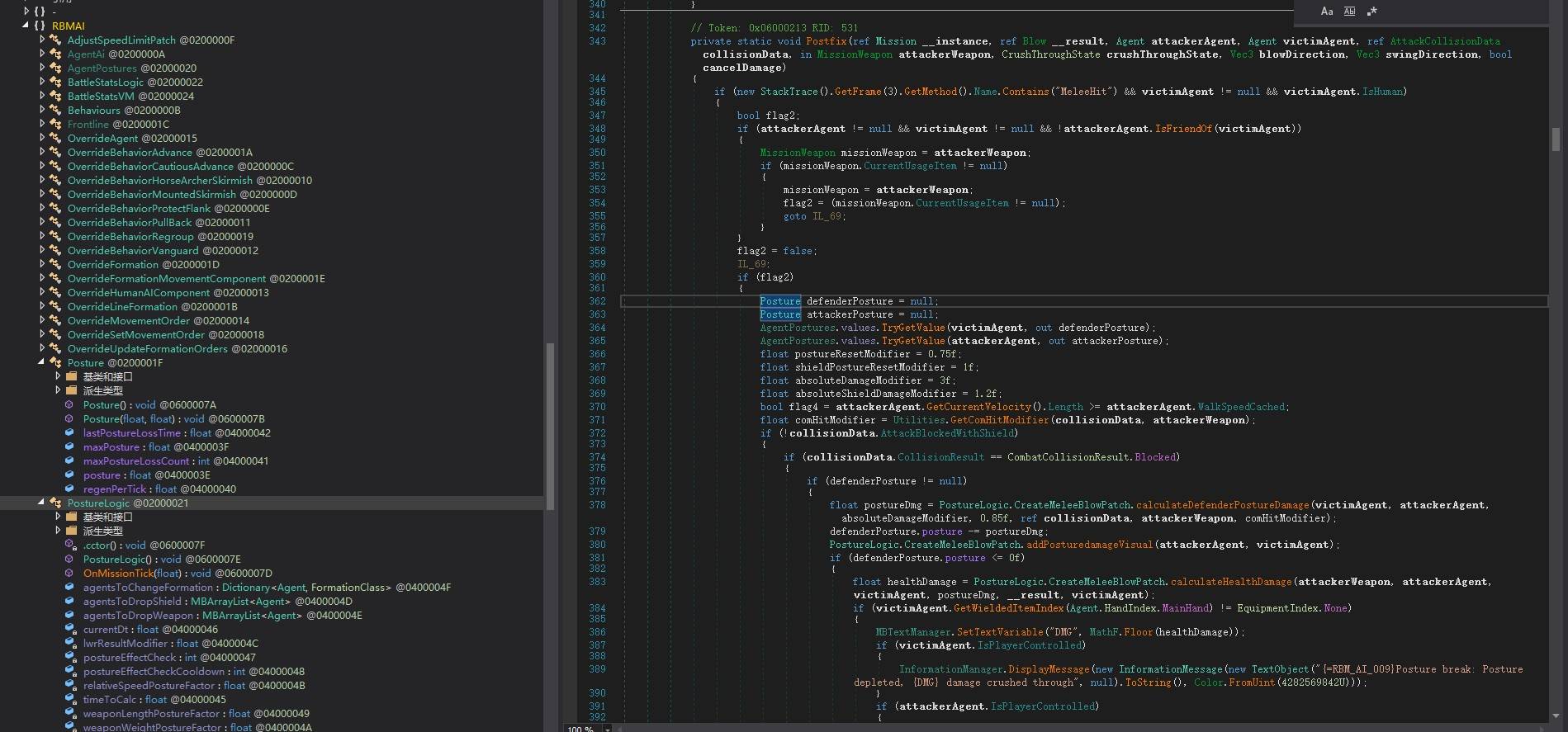
Task: Click base types folder icon under PostureLogic
Action: [71, 517]
